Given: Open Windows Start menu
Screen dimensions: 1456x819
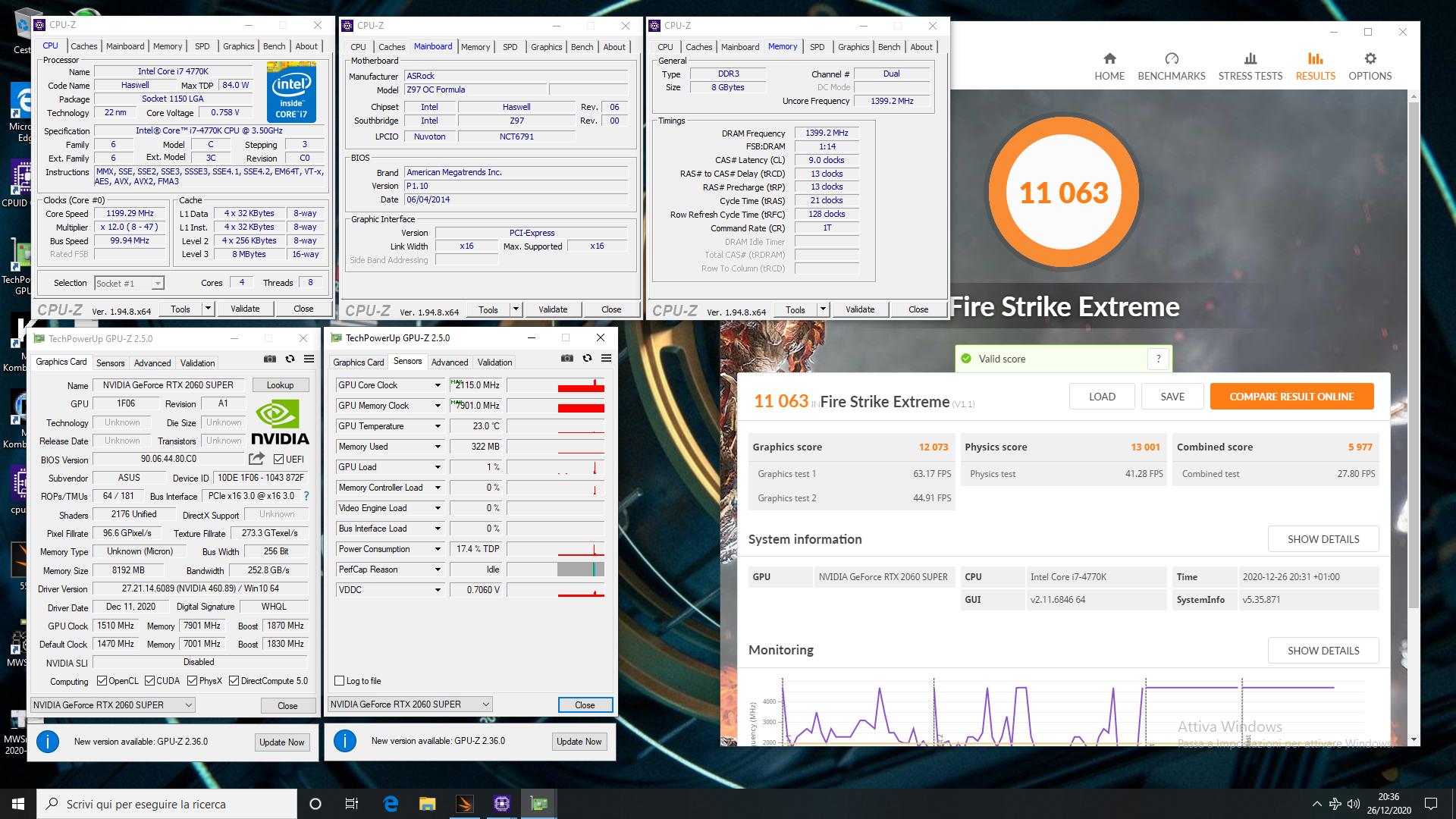Looking at the screenshot, I should pos(18,804).
